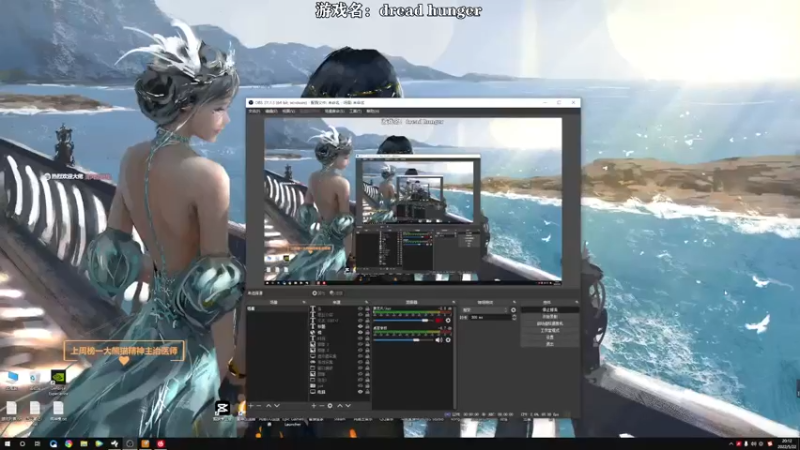Click the transition duration 300 ms field
Viewport: 800px width, 450px height.
pos(490,317)
